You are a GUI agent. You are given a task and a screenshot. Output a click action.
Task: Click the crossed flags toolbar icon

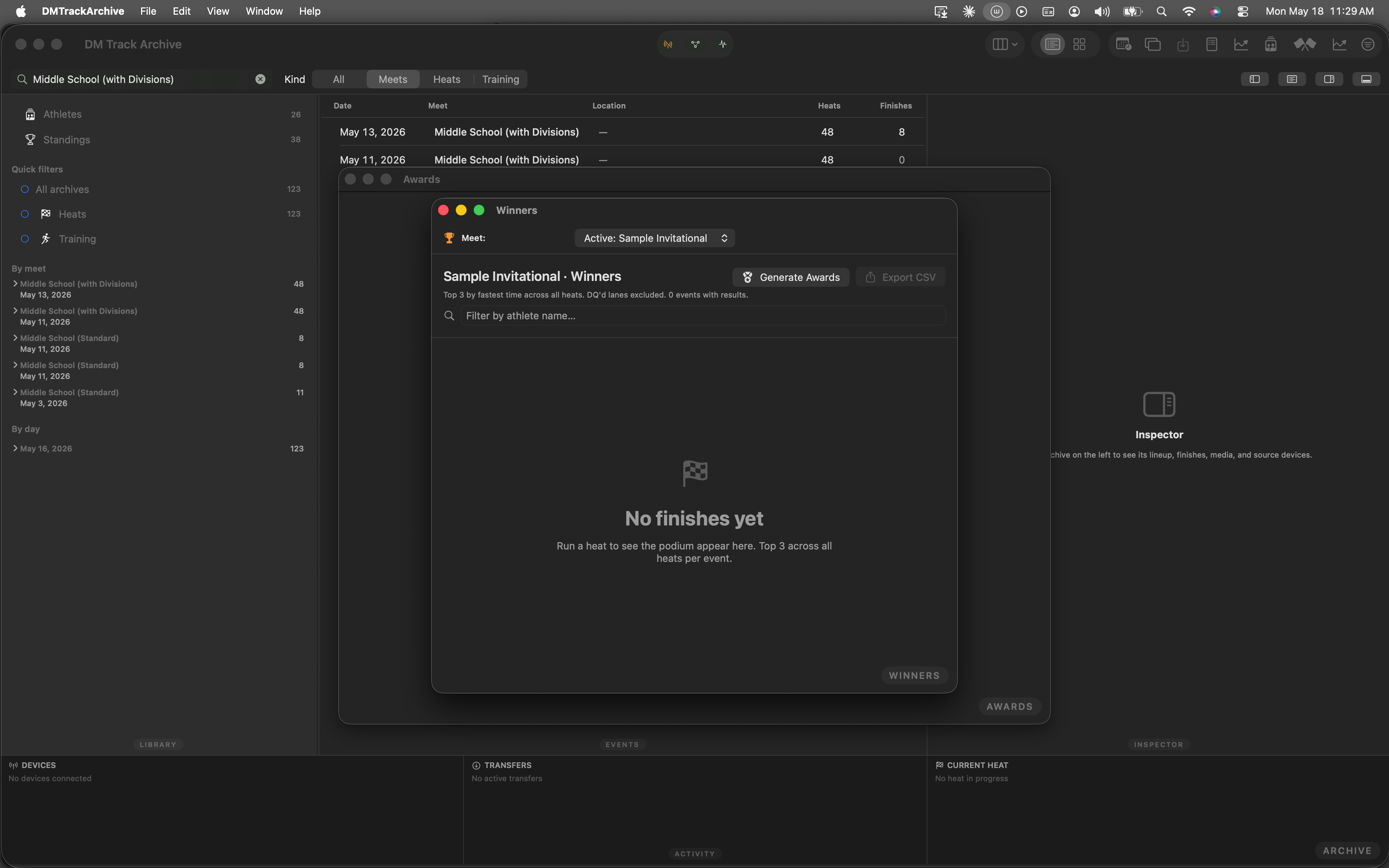[1305, 44]
